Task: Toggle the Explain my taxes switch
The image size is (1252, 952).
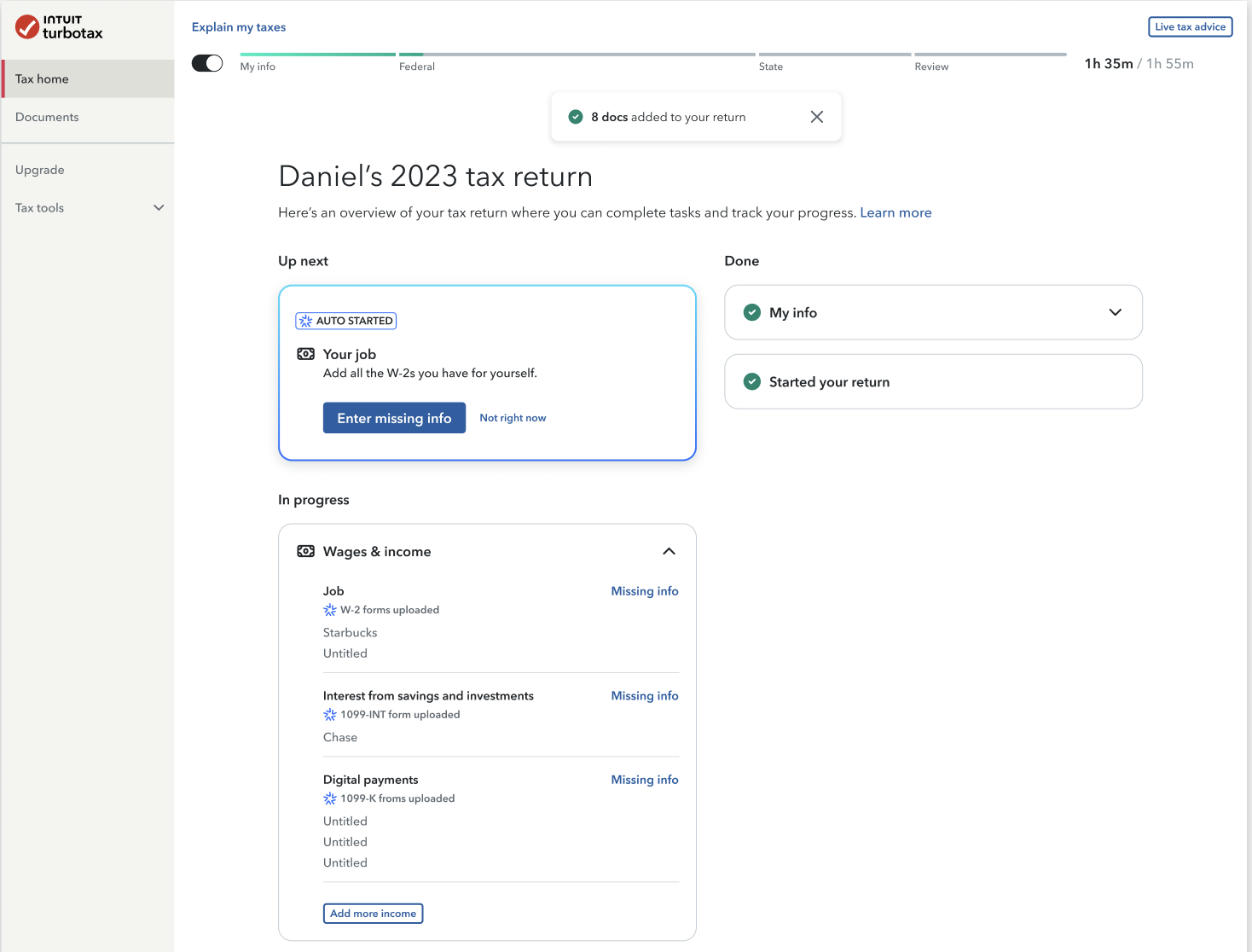Action: 207,63
